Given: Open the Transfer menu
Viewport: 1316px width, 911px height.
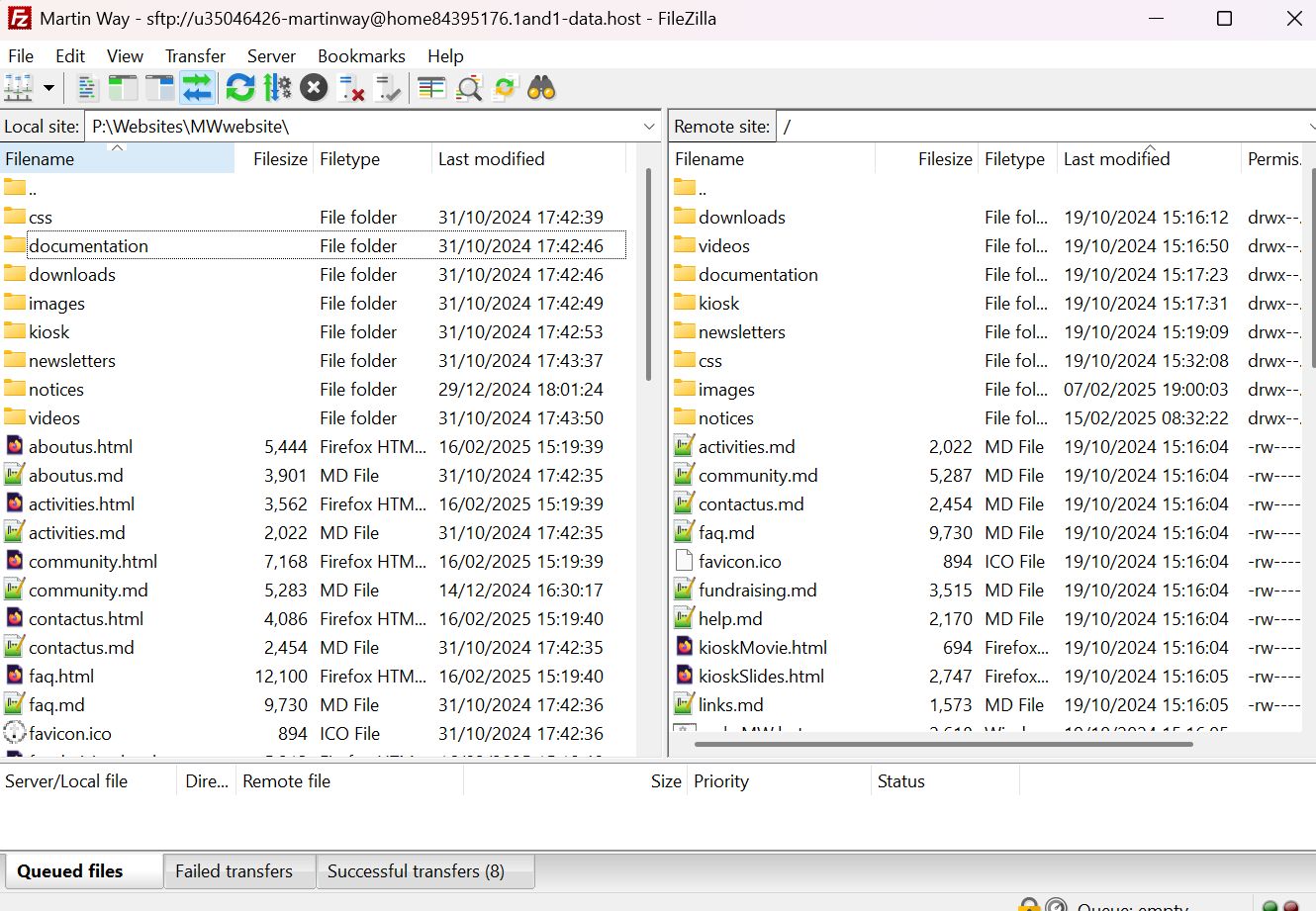Looking at the screenshot, I should 195,56.
